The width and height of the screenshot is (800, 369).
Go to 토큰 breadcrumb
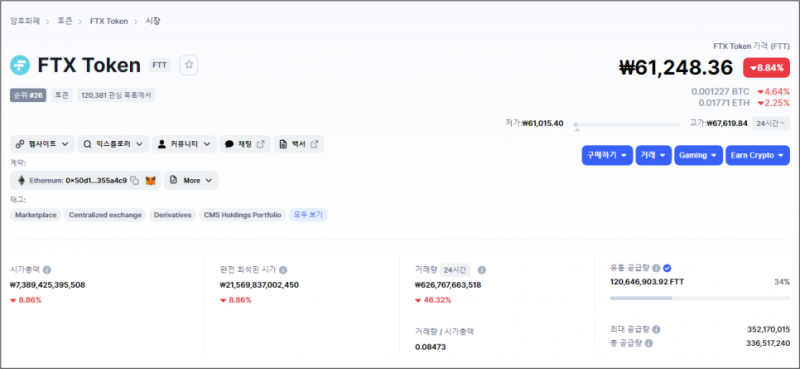[65, 21]
